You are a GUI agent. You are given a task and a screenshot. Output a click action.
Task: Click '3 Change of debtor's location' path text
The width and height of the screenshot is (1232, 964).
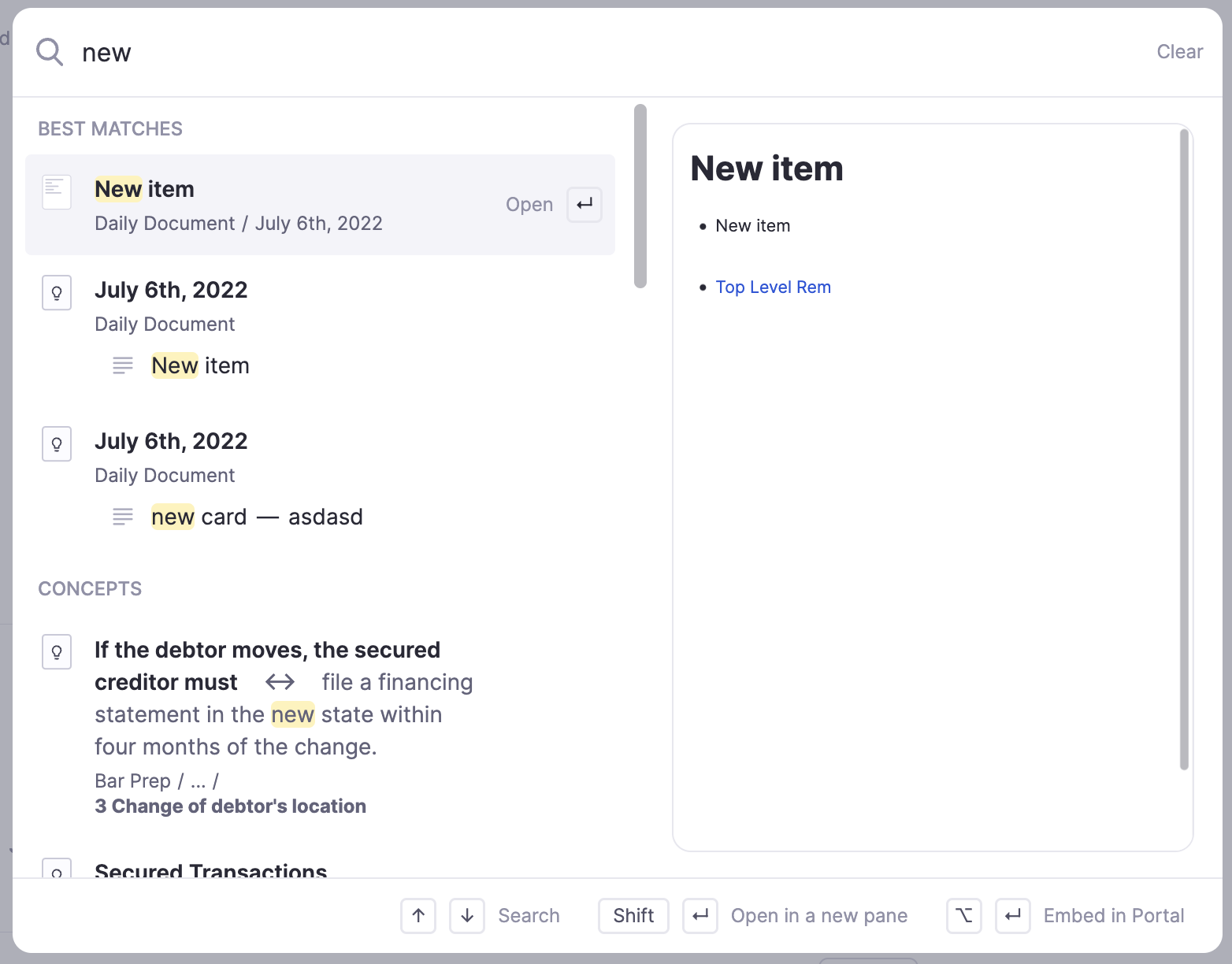pos(230,806)
